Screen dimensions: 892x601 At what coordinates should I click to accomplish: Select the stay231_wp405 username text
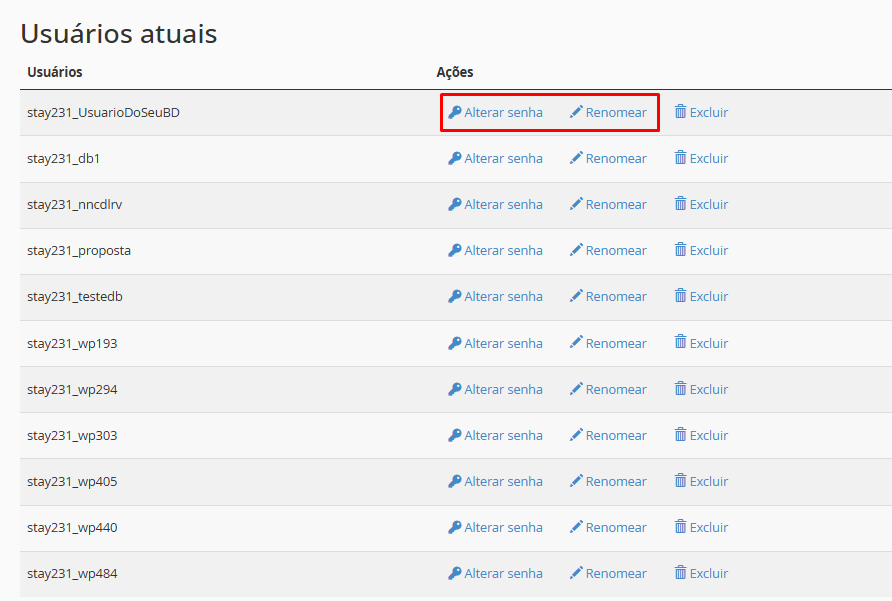point(72,482)
